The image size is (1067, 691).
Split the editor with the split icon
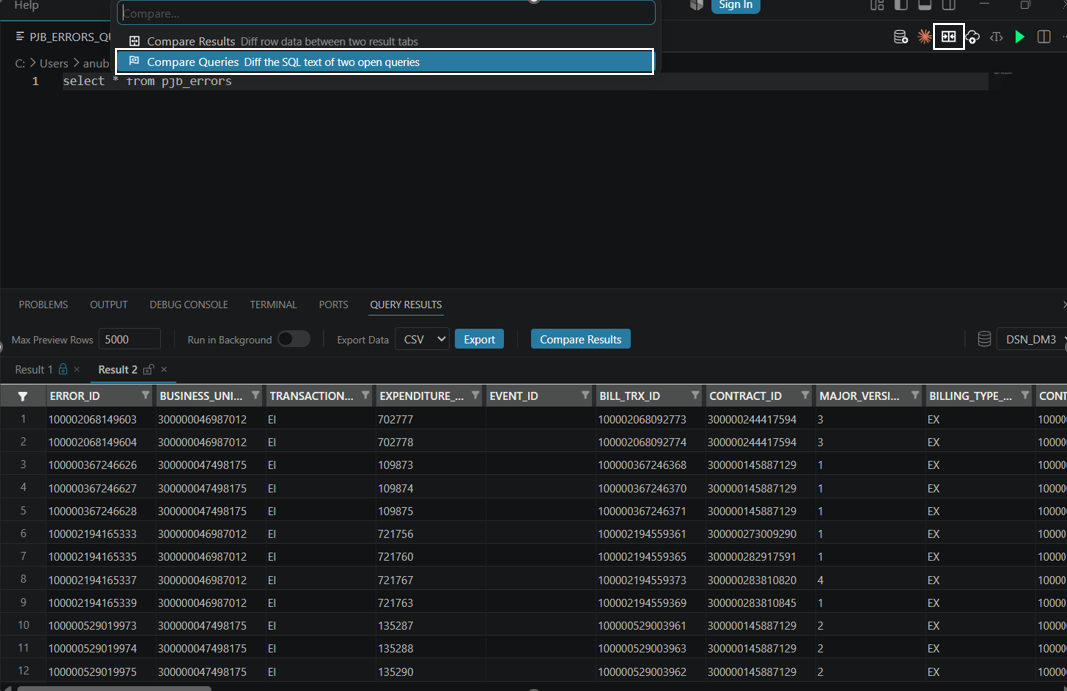pyautogui.click(x=1044, y=37)
